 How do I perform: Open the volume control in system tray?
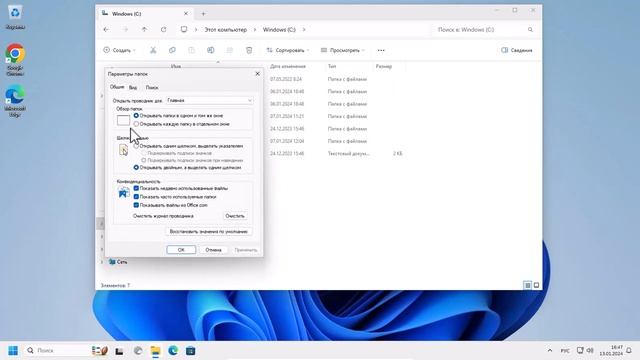point(590,350)
